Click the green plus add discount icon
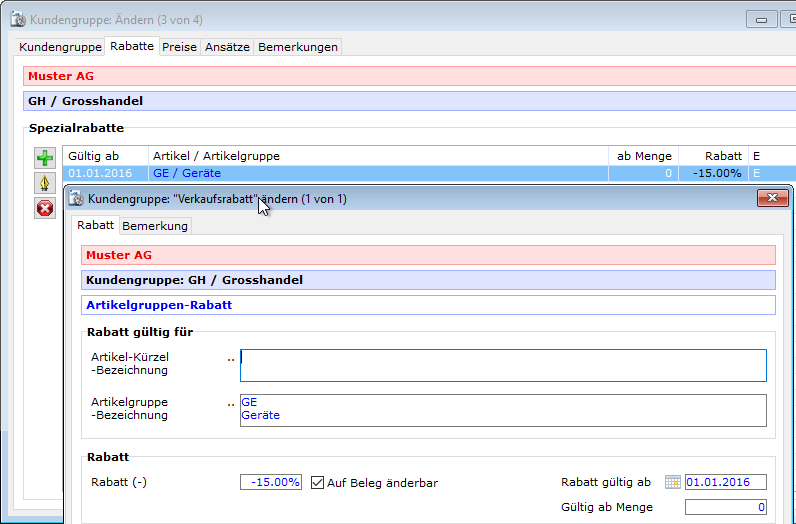This screenshot has height=524, width=796. click(45, 158)
